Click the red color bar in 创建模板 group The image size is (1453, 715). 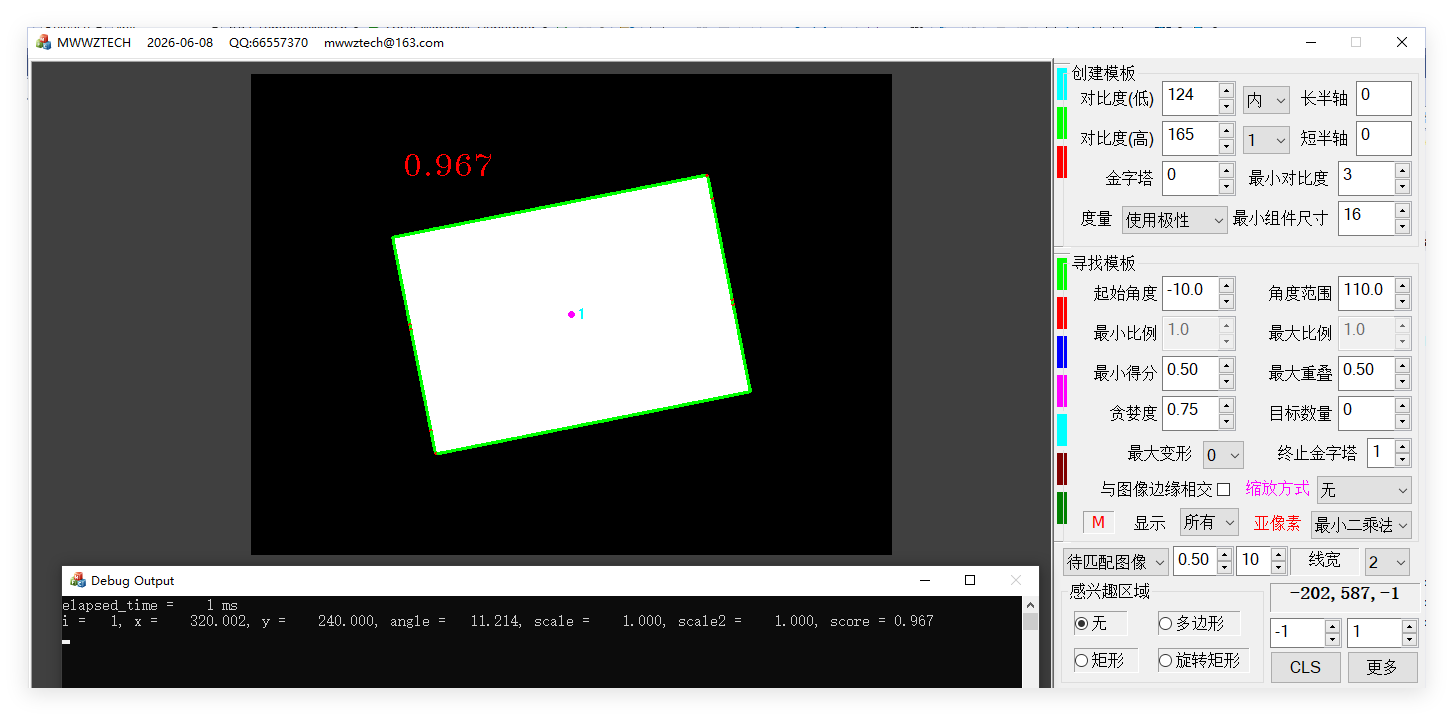(1062, 161)
